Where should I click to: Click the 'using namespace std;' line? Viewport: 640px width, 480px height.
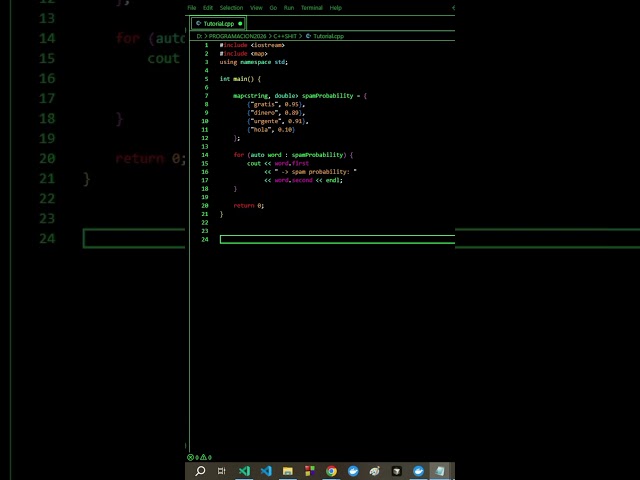253,62
